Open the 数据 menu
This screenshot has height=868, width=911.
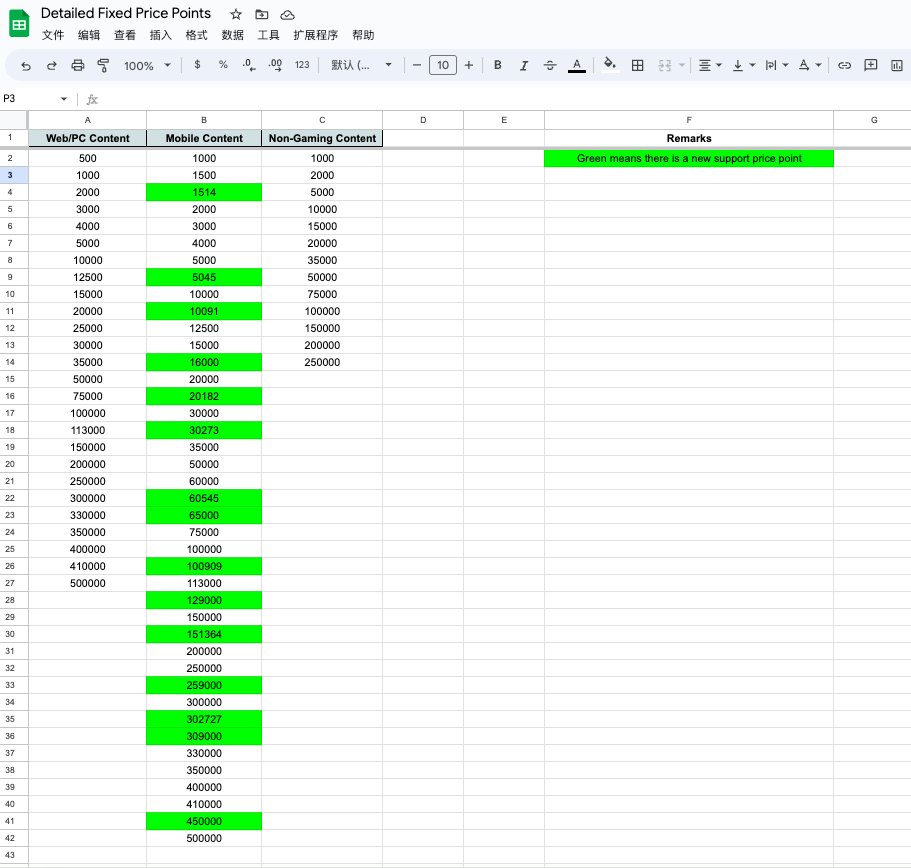coord(232,35)
